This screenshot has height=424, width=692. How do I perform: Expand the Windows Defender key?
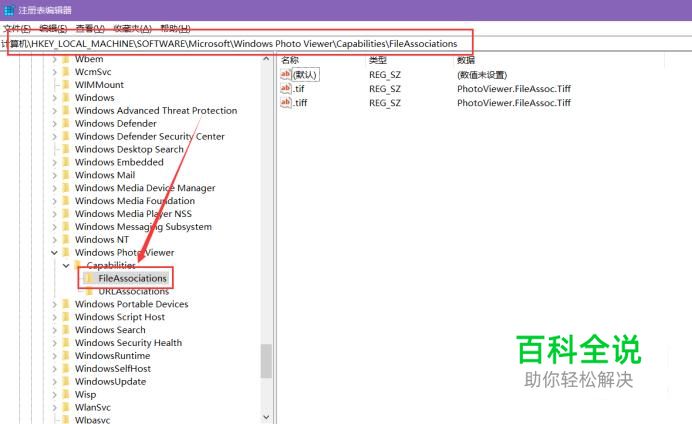pos(54,124)
